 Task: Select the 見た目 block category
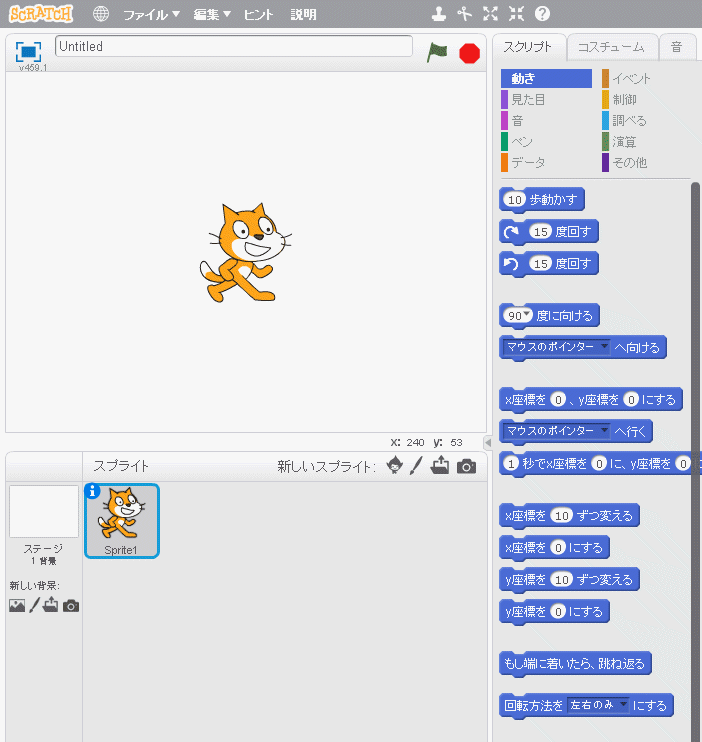pyautogui.click(x=546, y=99)
